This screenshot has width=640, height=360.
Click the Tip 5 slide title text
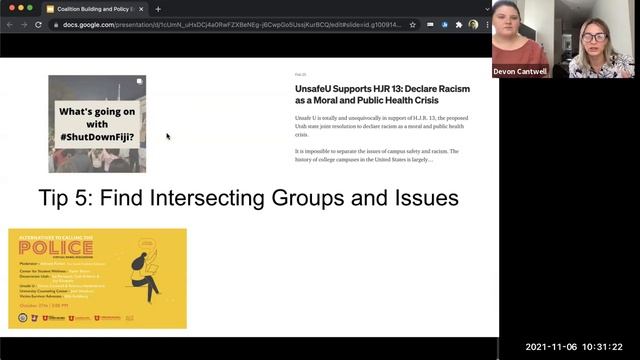(249, 198)
